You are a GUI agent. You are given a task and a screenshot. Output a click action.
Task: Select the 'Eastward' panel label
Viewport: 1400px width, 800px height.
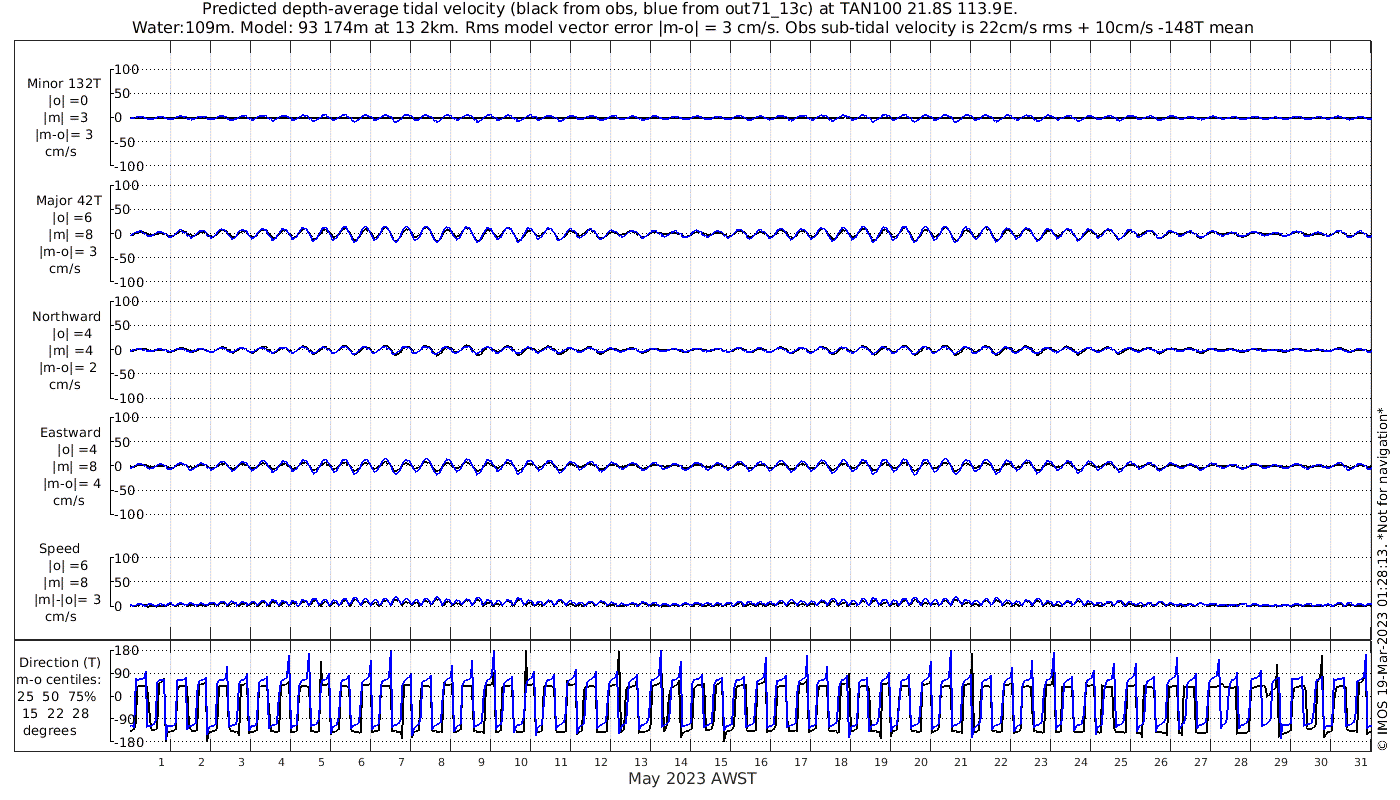tap(70, 433)
